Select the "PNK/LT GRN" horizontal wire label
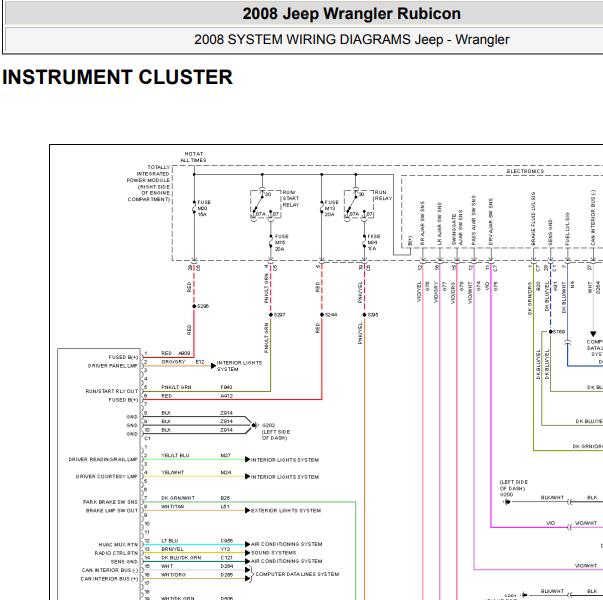This screenshot has width=603, height=600. click(x=176, y=387)
